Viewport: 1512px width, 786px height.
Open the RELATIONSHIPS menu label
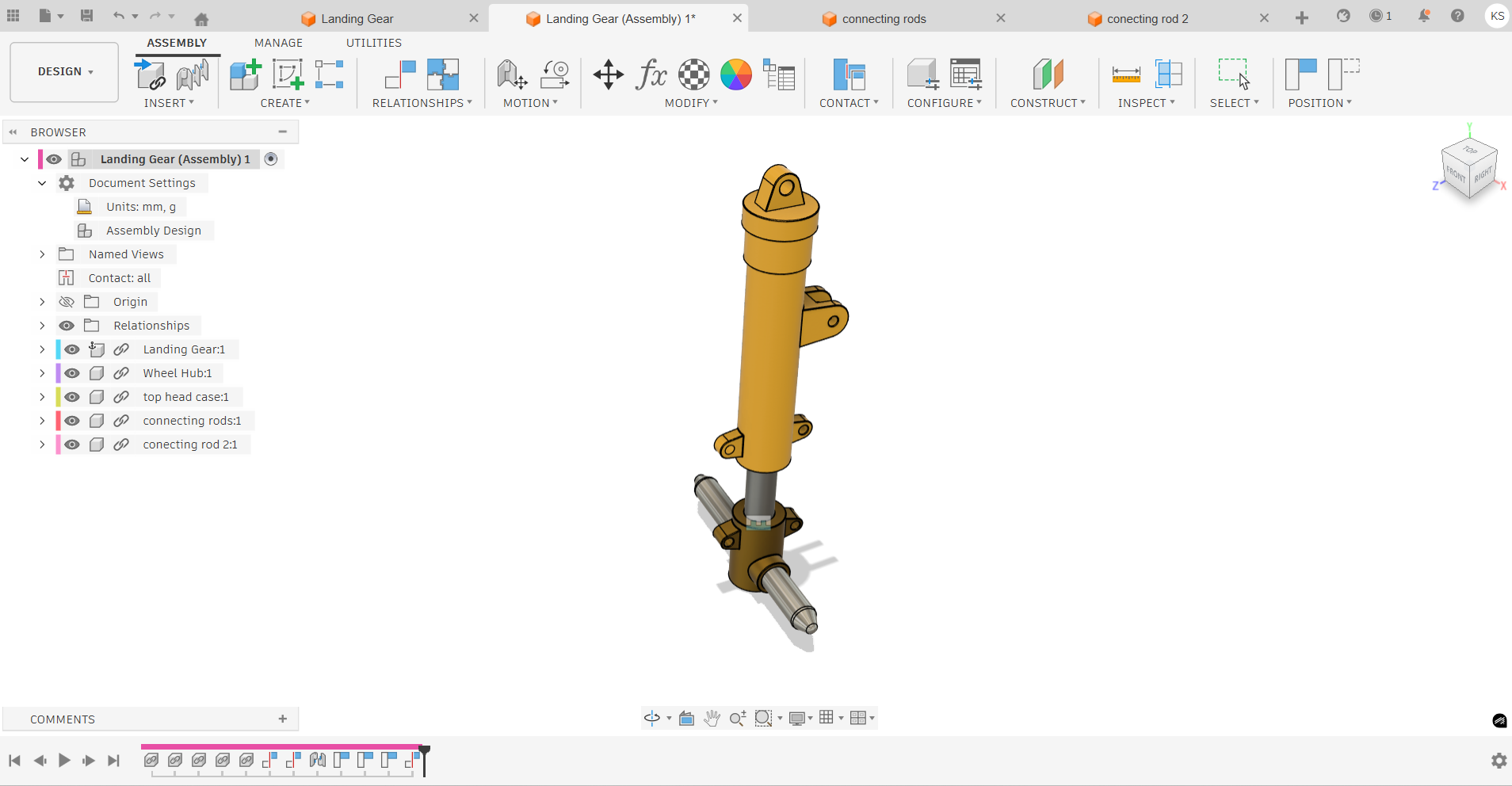coord(422,103)
